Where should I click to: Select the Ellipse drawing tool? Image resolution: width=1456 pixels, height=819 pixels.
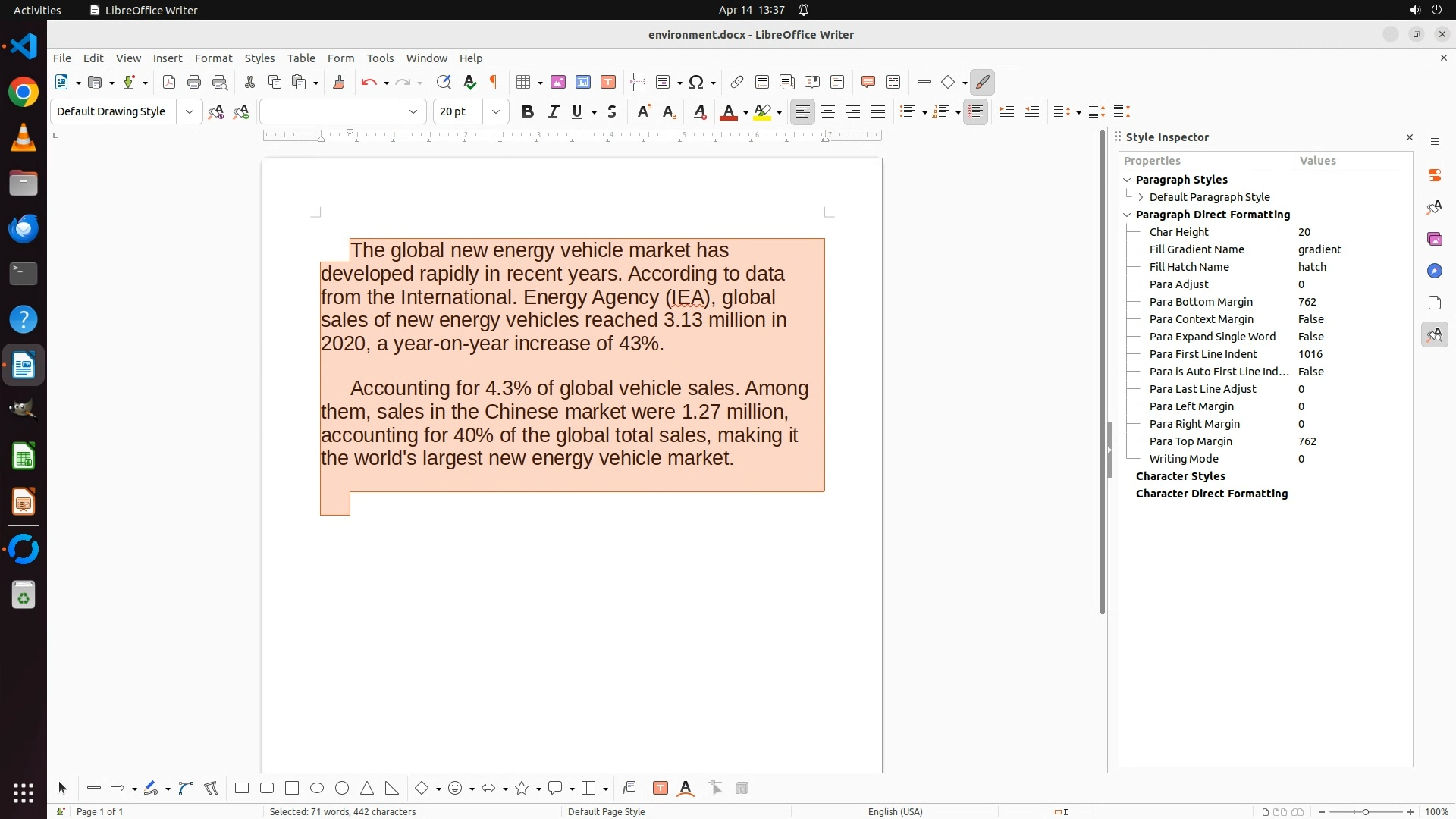317,789
